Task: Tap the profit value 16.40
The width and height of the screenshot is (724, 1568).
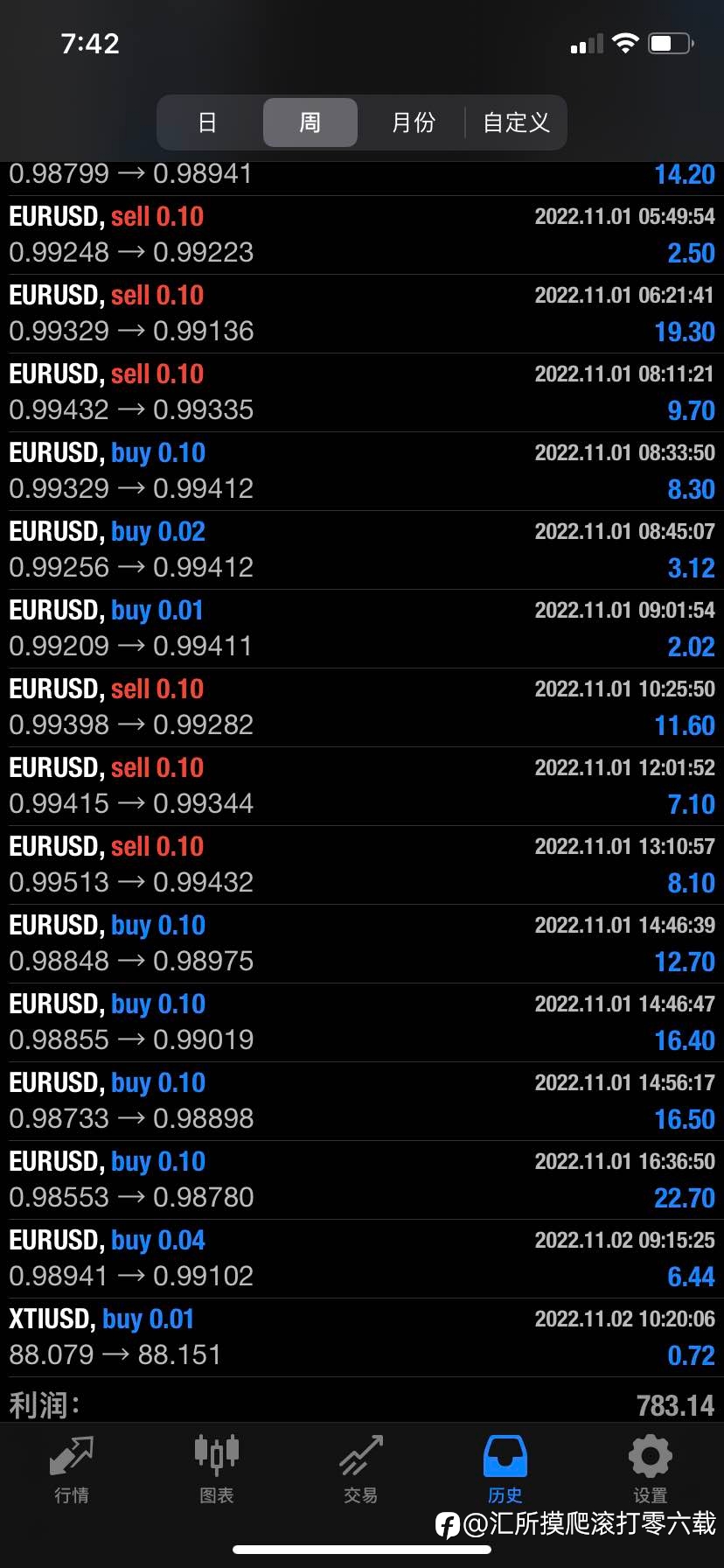Action: (x=685, y=1040)
